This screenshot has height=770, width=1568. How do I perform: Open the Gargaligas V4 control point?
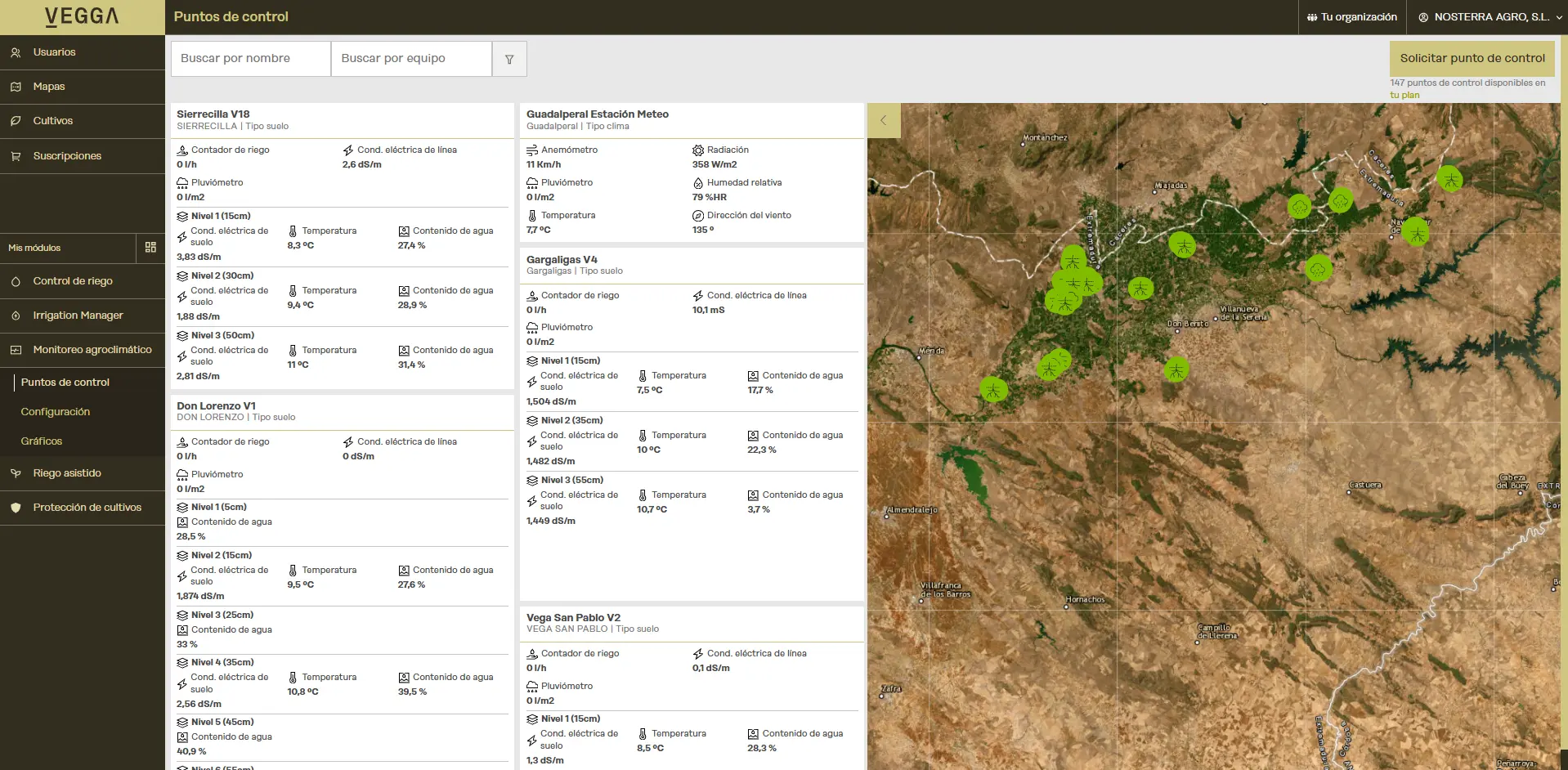[562, 260]
